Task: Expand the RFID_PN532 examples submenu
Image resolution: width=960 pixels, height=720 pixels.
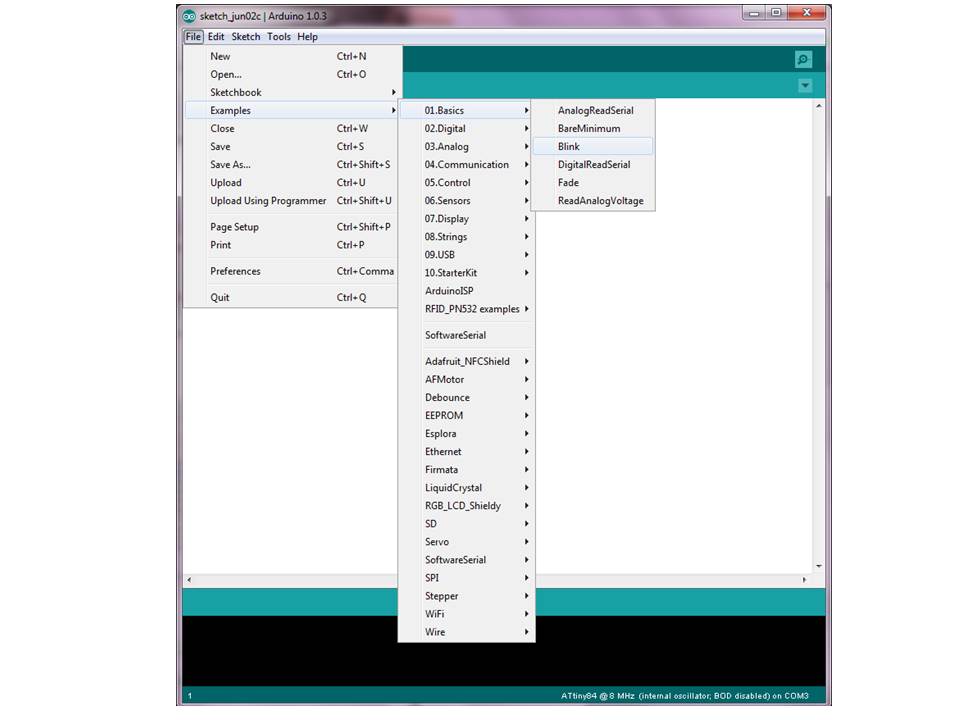Action: (470, 308)
